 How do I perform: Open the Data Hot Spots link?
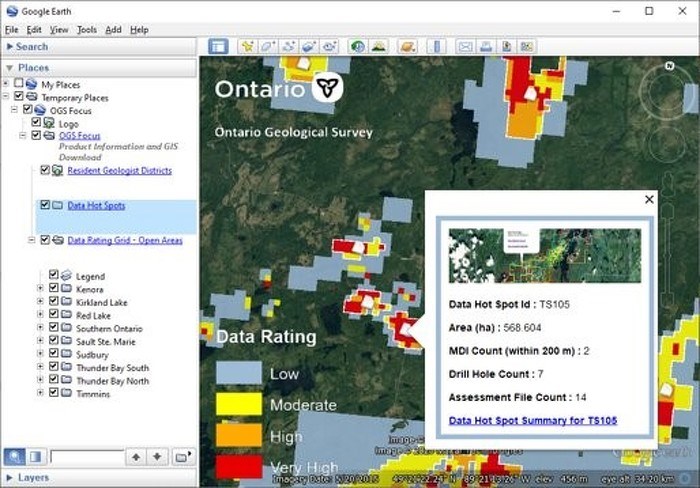click(x=96, y=205)
